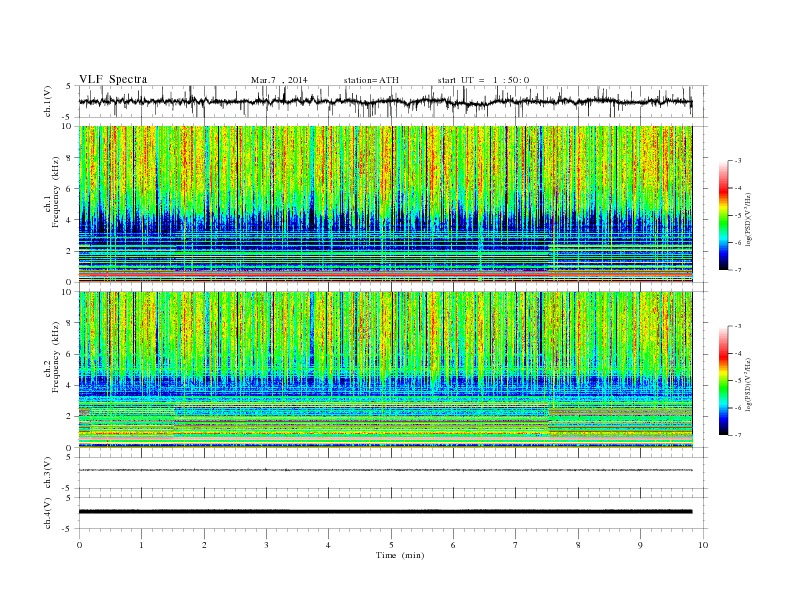Click inside the ch.2 spectrogram panel
Viewport: 792px width, 612px height.
point(385,370)
